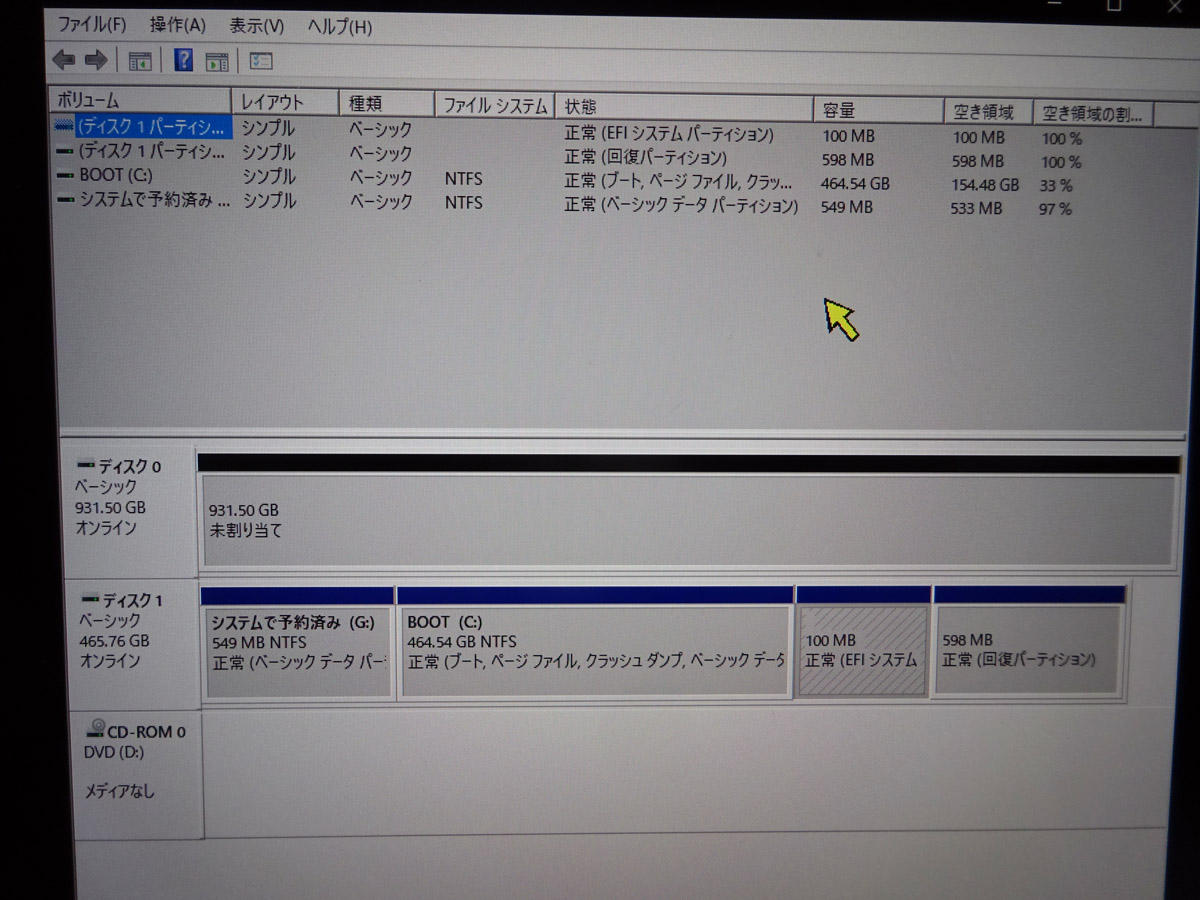Select the システムで予約済み (G:) partition block
Image resolution: width=1200 pixels, height=900 pixels.
tap(298, 651)
